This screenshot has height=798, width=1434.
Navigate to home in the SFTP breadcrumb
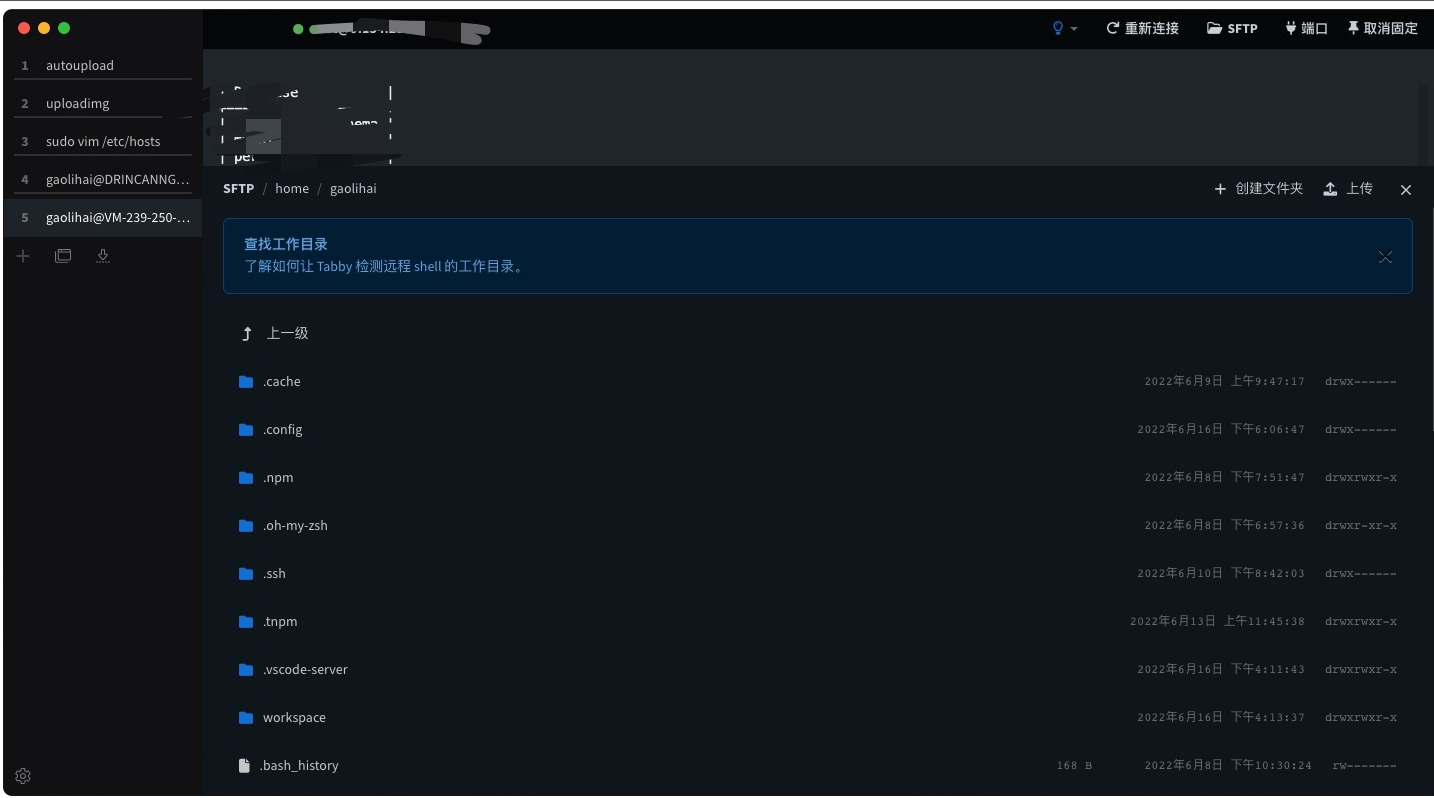click(x=291, y=188)
